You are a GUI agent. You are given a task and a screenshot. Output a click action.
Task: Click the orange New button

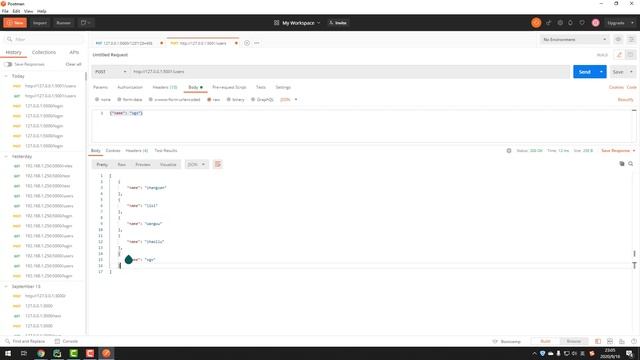click(15, 23)
